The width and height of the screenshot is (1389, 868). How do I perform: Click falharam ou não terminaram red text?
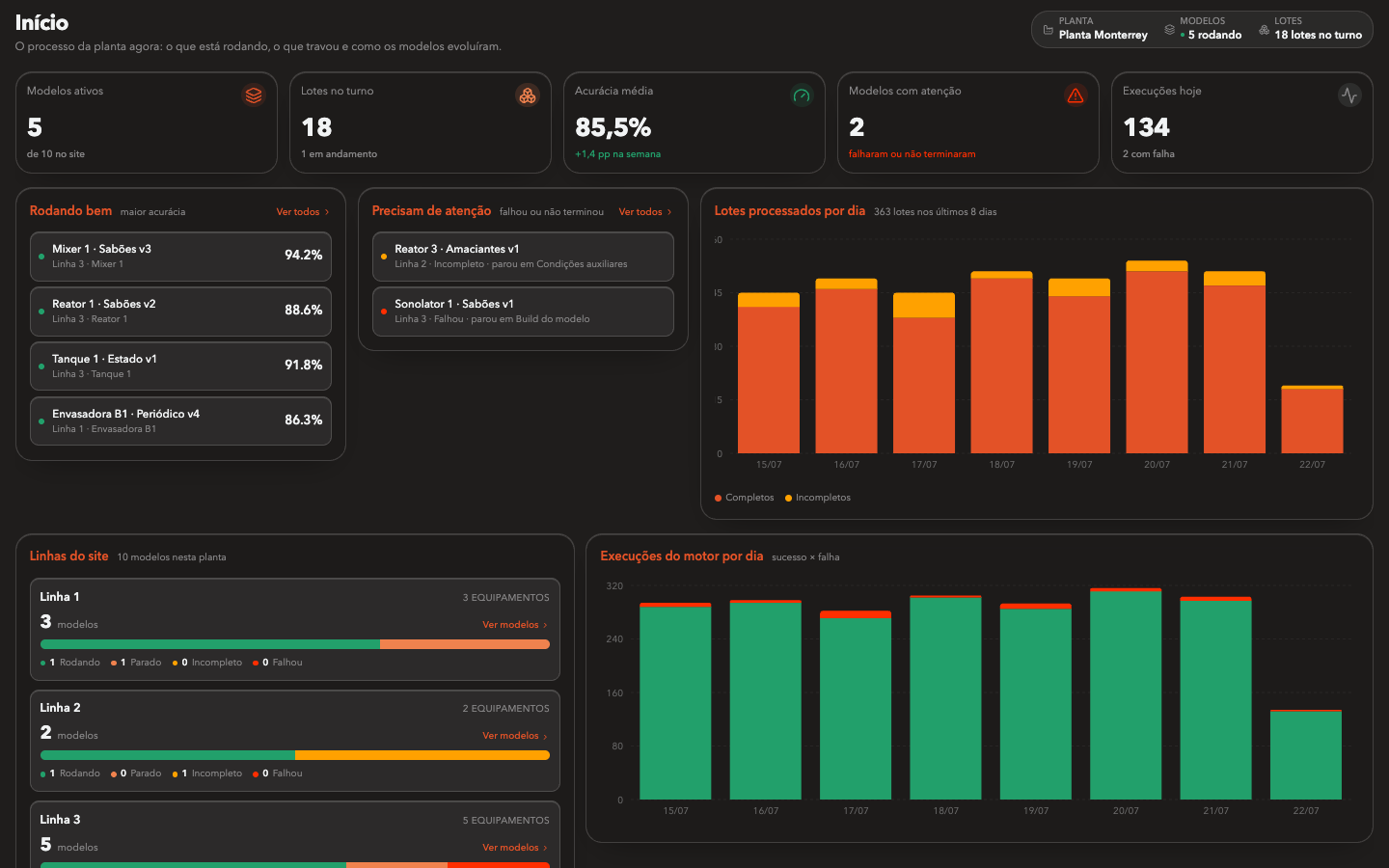[x=912, y=154]
